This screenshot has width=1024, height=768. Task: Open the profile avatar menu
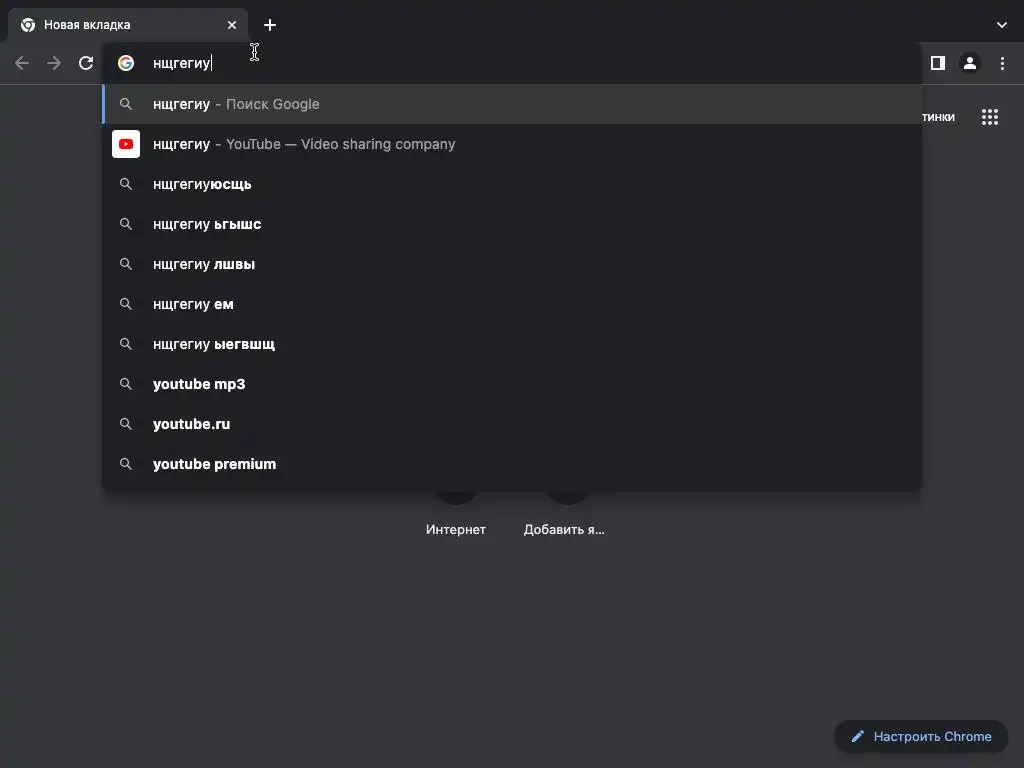[x=969, y=63]
